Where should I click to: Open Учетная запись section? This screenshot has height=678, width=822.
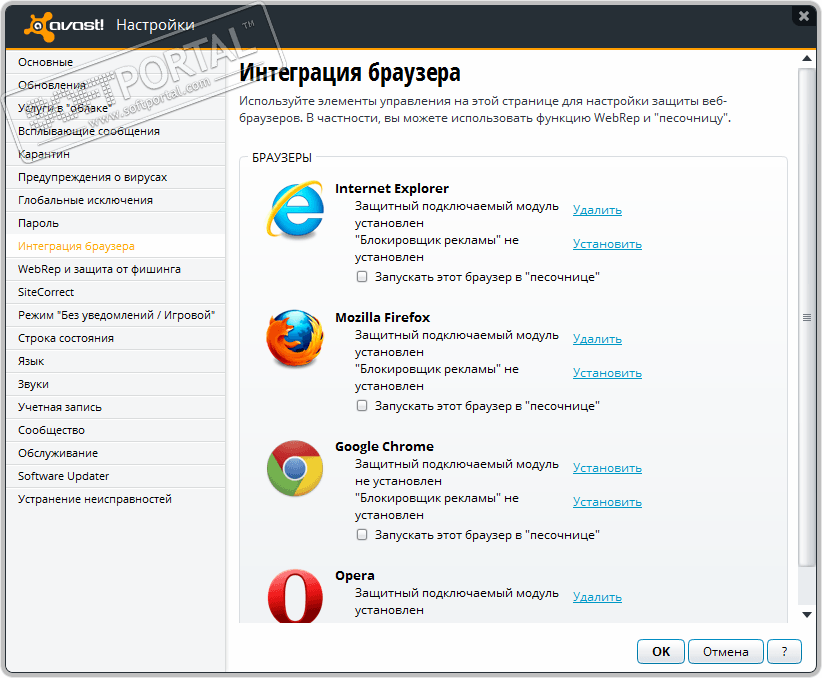click(116, 407)
